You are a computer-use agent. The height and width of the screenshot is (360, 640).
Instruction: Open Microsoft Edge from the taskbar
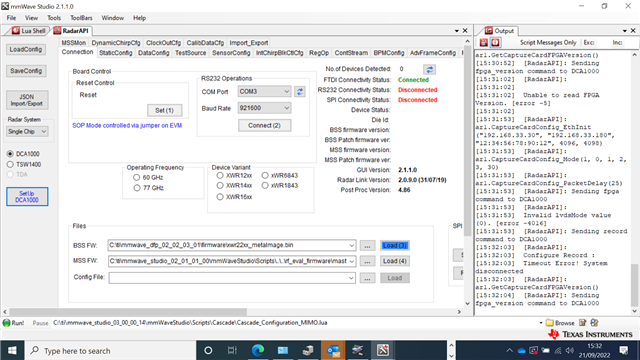(x=258, y=350)
